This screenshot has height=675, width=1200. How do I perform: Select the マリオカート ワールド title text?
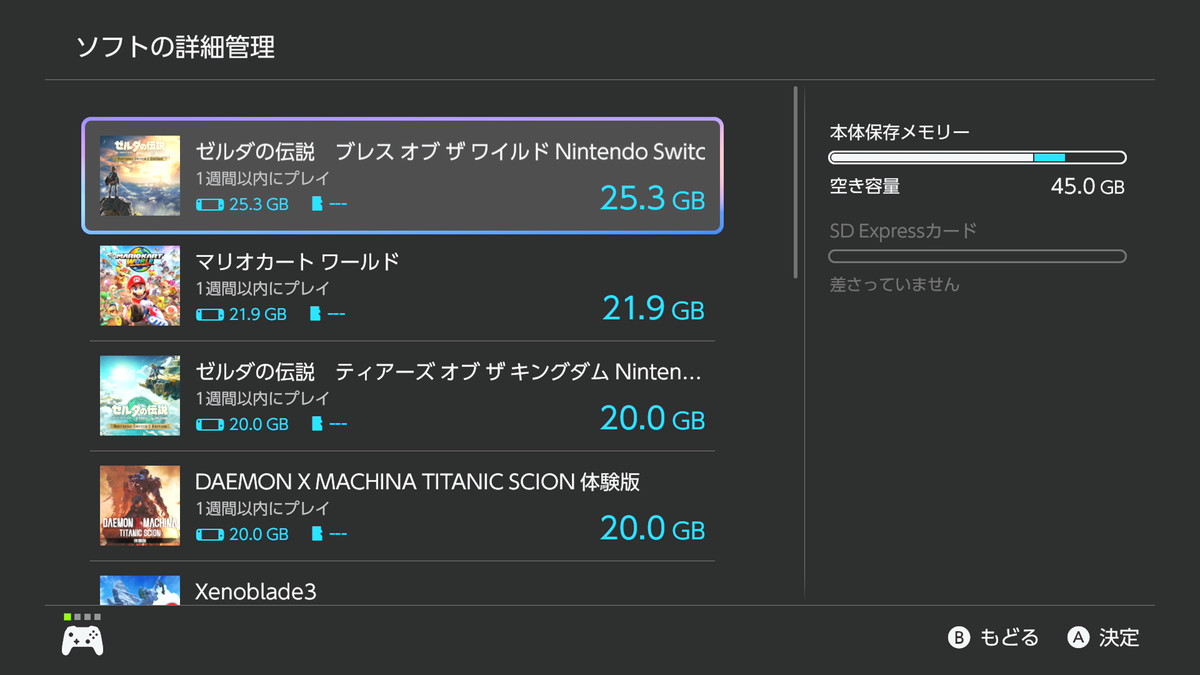tap(297, 262)
